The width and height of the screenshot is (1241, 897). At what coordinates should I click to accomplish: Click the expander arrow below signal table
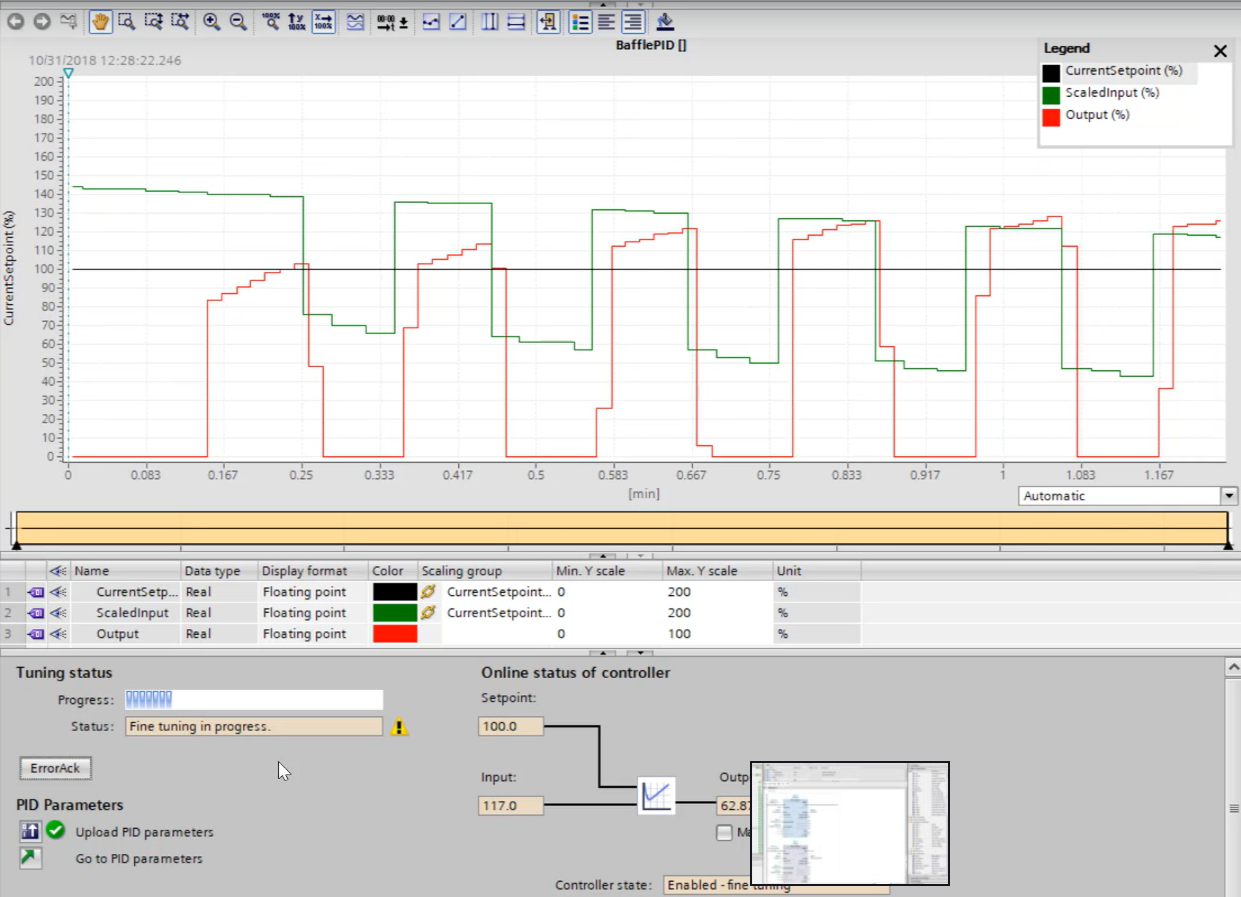pos(604,652)
